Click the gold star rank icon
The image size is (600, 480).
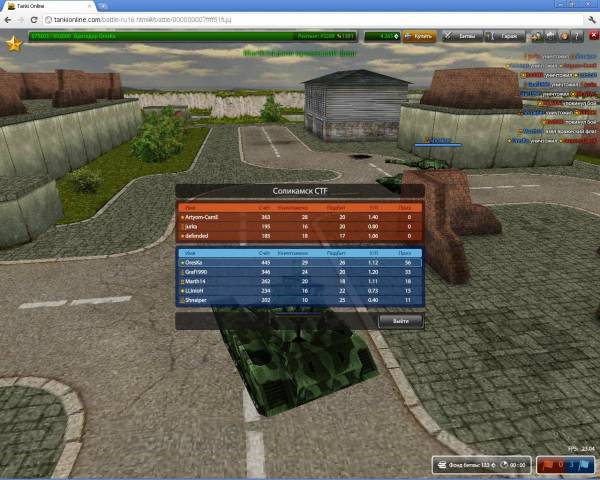tap(14, 44)
